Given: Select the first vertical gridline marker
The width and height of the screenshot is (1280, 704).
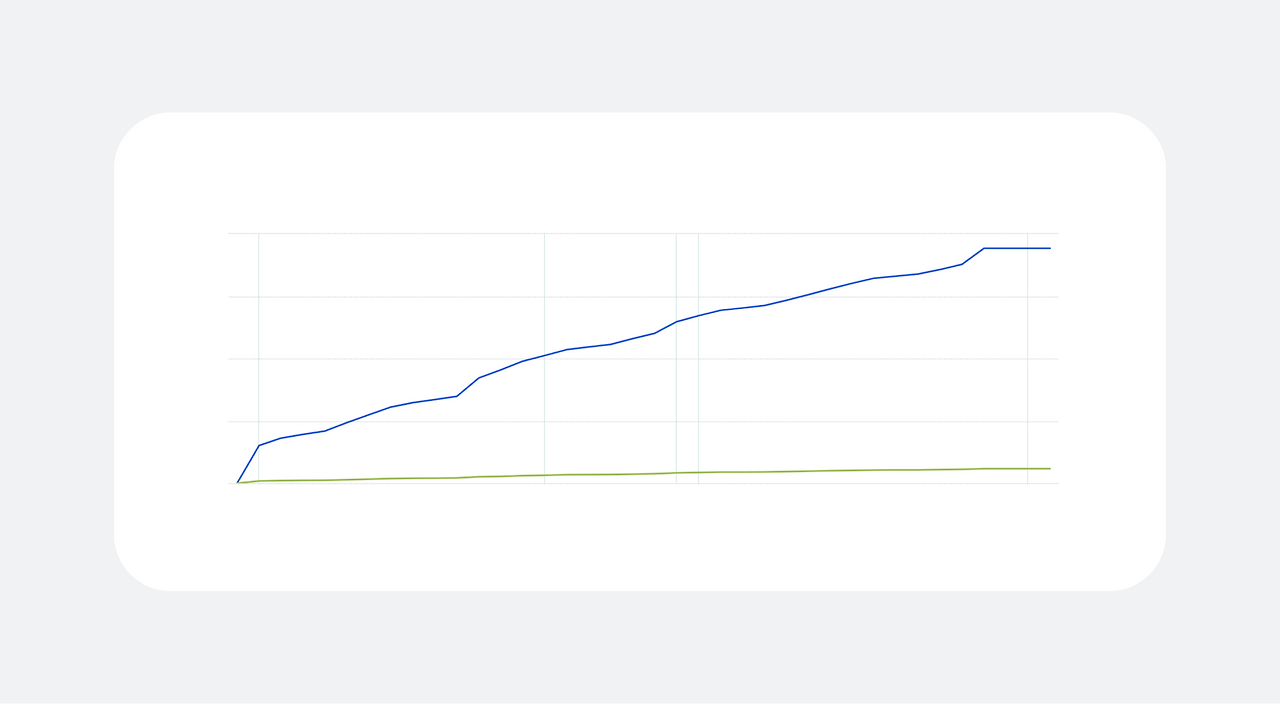Looking at the screenshot, I should click(x=259, y=358).
